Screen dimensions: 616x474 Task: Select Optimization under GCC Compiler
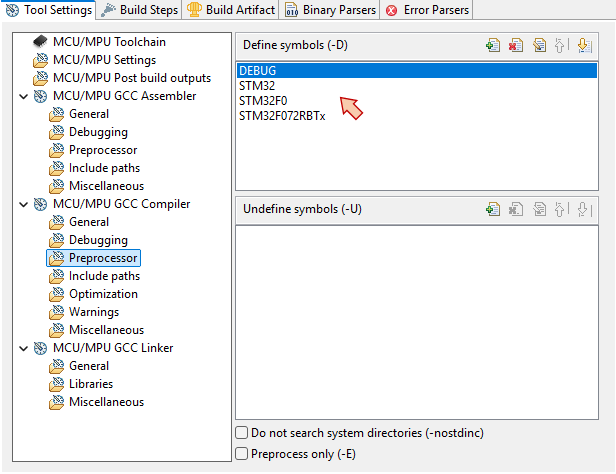tap(103, 294)
